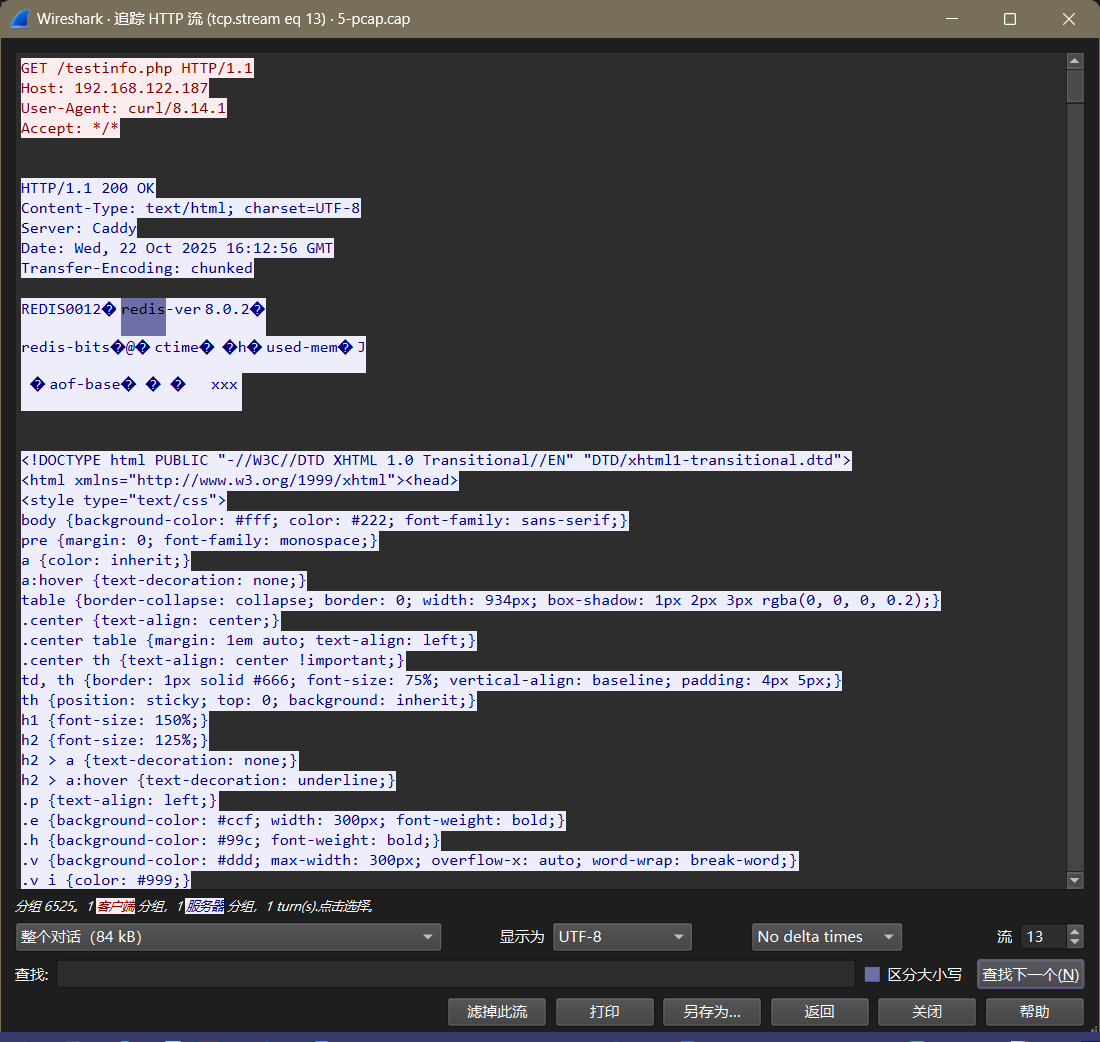Click the table {border-collapse: collapse line

(481, 600)
